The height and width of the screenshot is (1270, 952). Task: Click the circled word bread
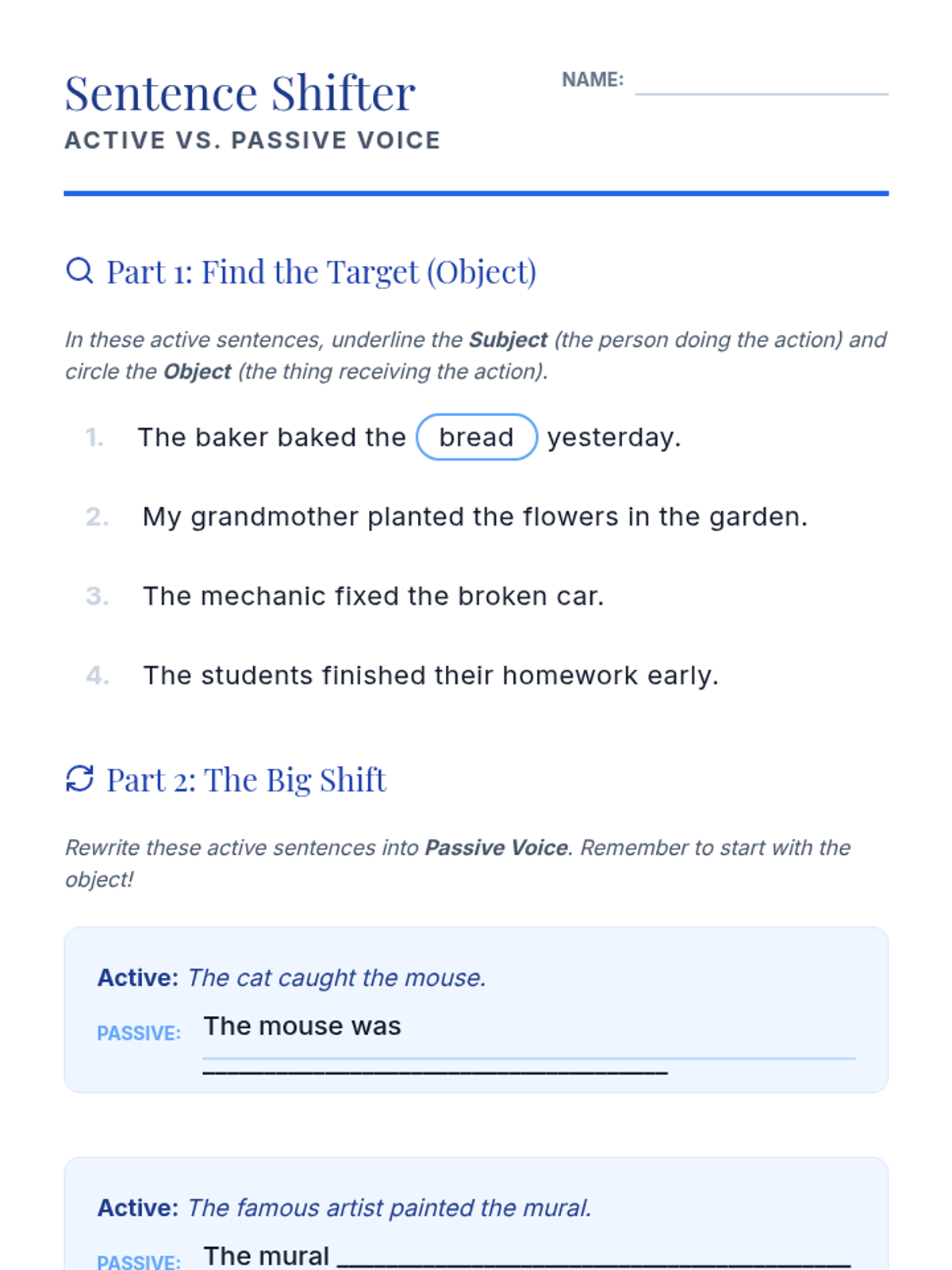(x=477, y=437)
